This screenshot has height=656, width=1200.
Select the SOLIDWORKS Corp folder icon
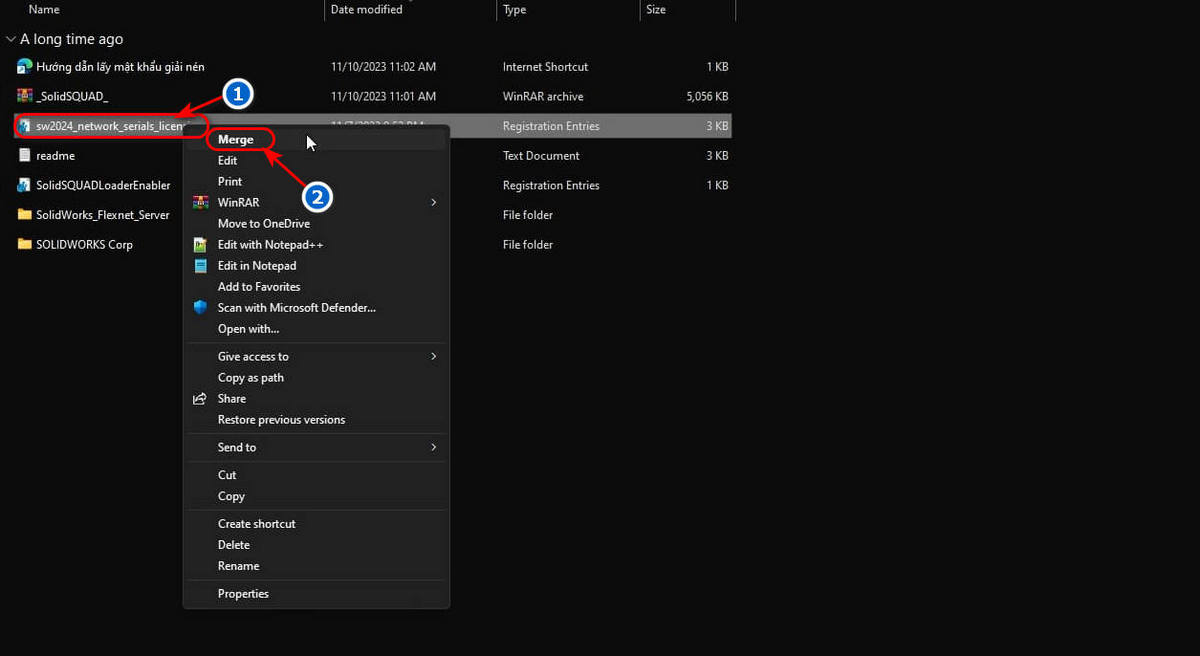[25, 244]
